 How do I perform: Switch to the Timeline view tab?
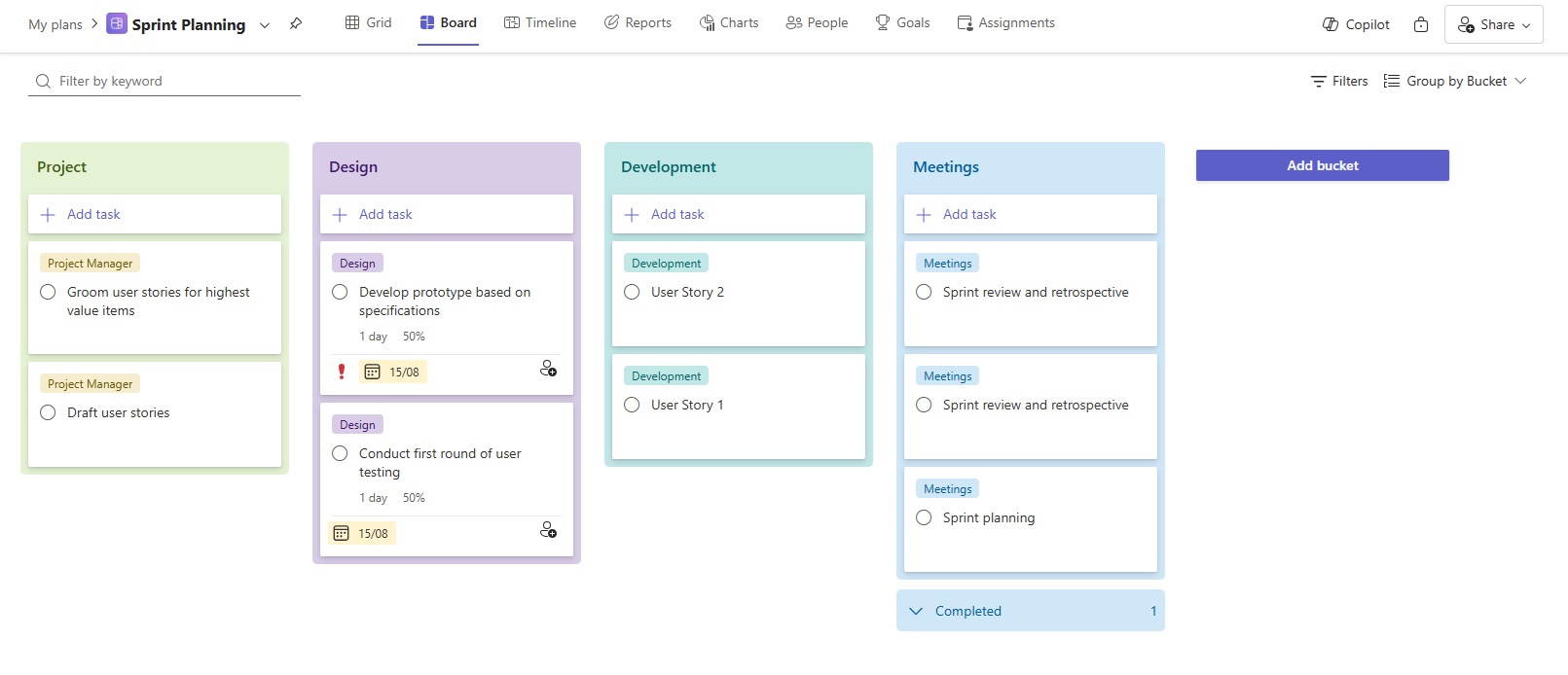[540, 22]
